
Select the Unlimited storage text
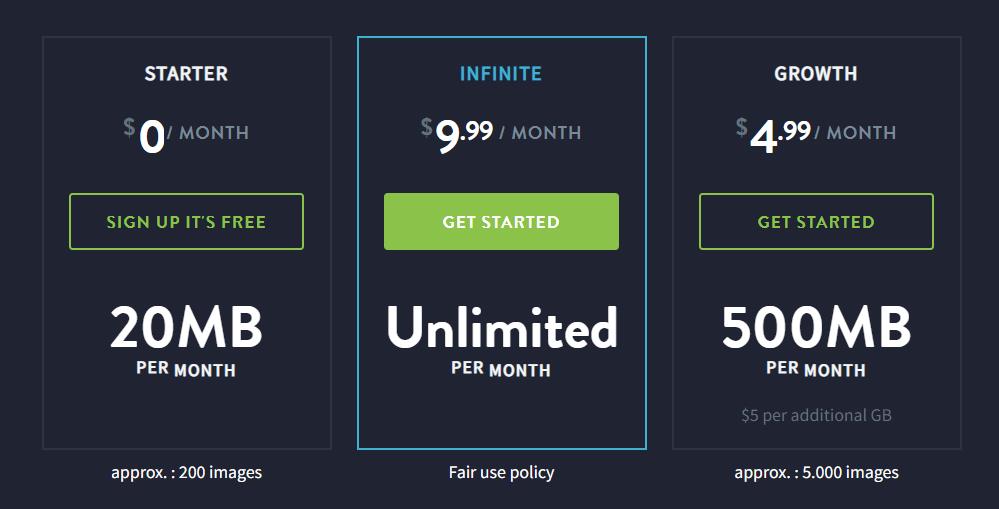click(501, 327)
